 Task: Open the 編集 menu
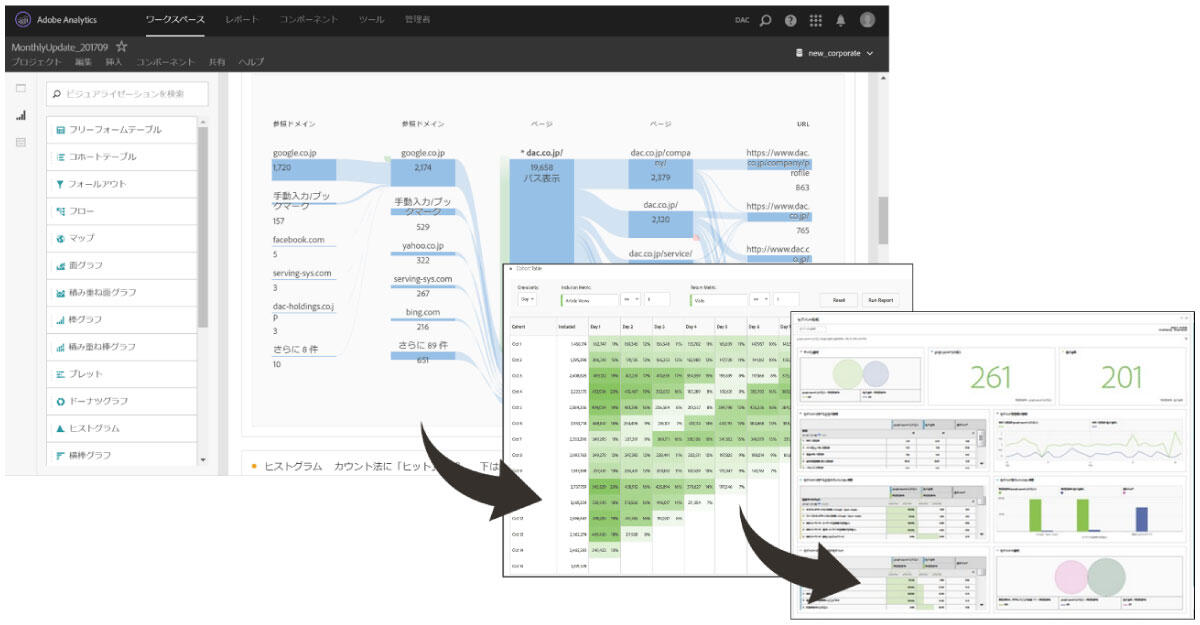click(83, 62)
